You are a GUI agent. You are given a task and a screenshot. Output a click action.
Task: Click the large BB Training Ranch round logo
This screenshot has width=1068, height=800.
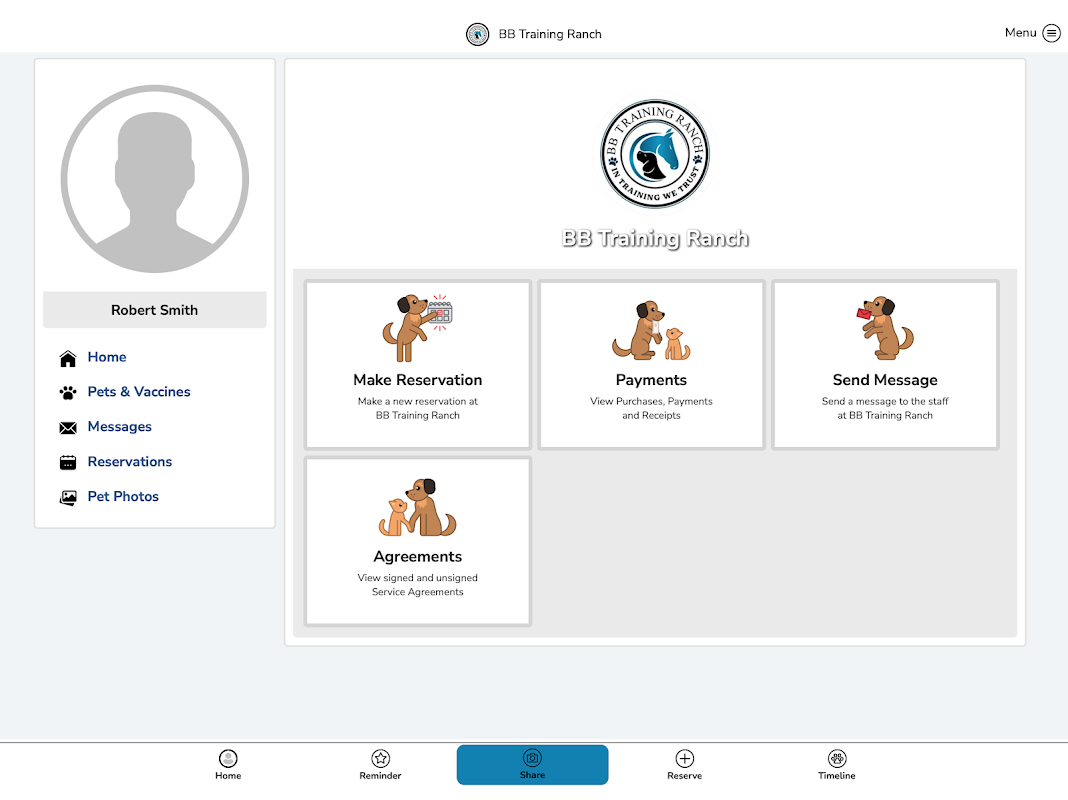tap(655, 154)
